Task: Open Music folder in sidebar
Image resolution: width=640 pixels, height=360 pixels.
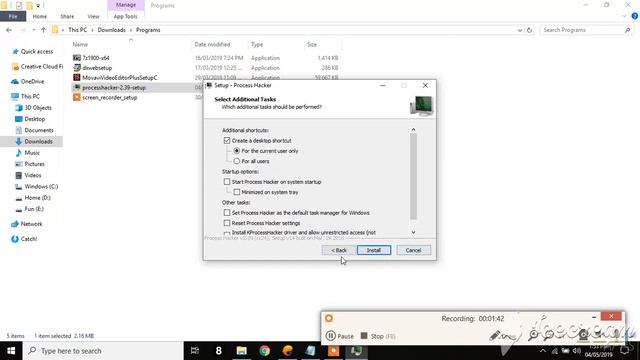Action: click(32, 153)
